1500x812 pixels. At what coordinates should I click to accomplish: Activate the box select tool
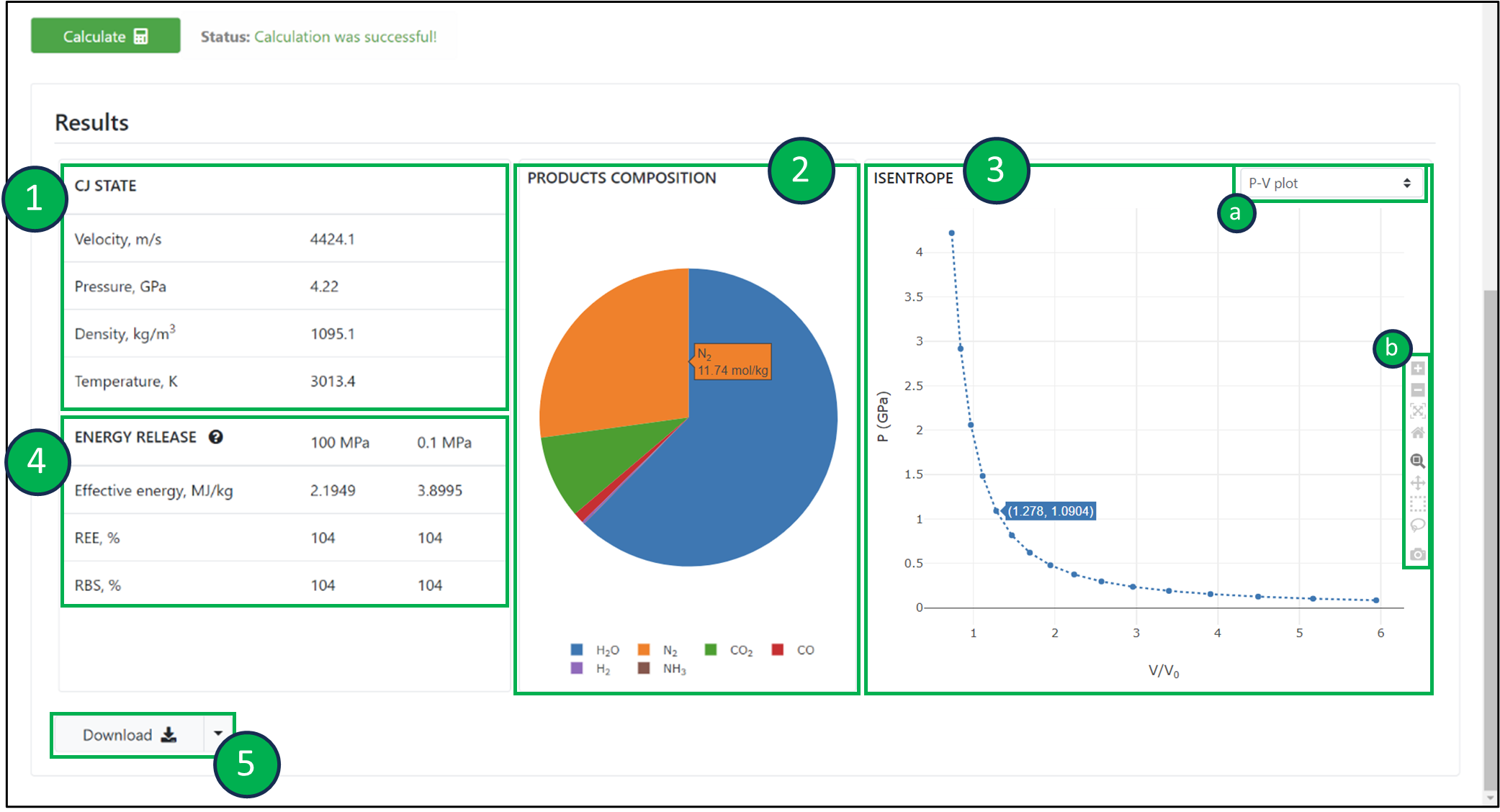coord(1417,504)
